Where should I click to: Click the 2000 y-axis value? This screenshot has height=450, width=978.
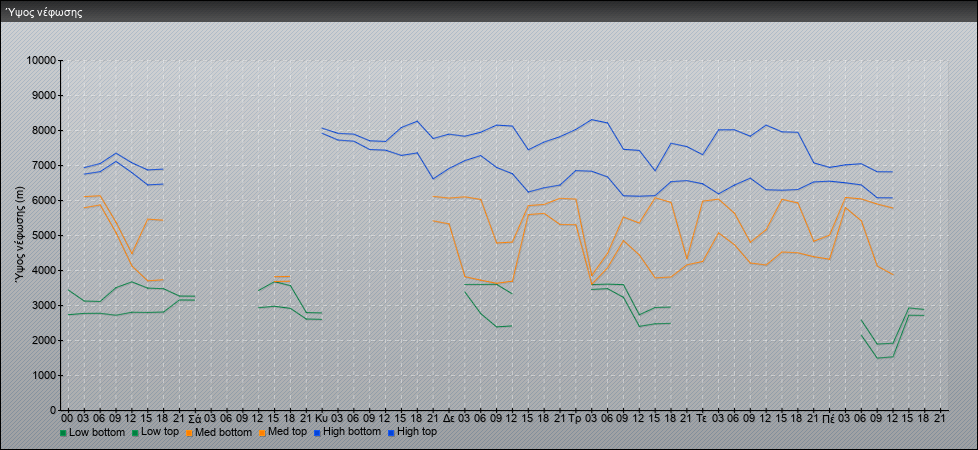pyautogui.click(x=44, y=340)
